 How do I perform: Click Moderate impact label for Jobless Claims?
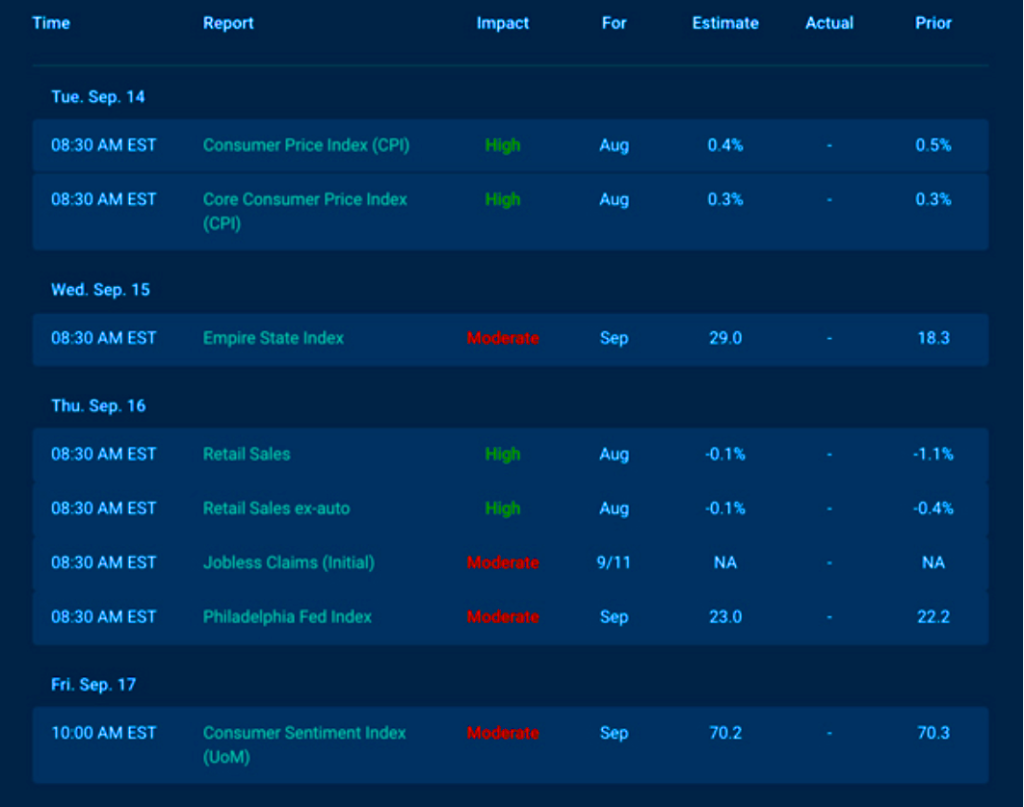click(502, 562)
